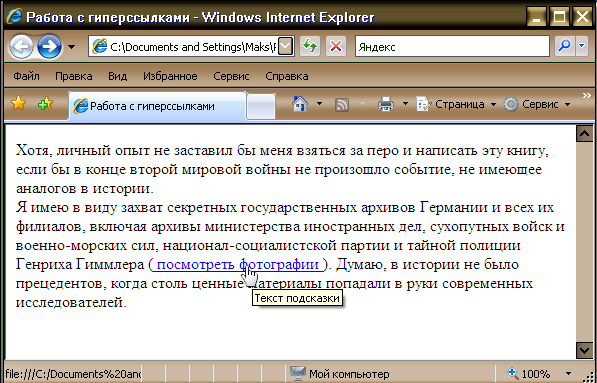Click the Forward navigation arrow
597x383 pixels.
(49, 47)
